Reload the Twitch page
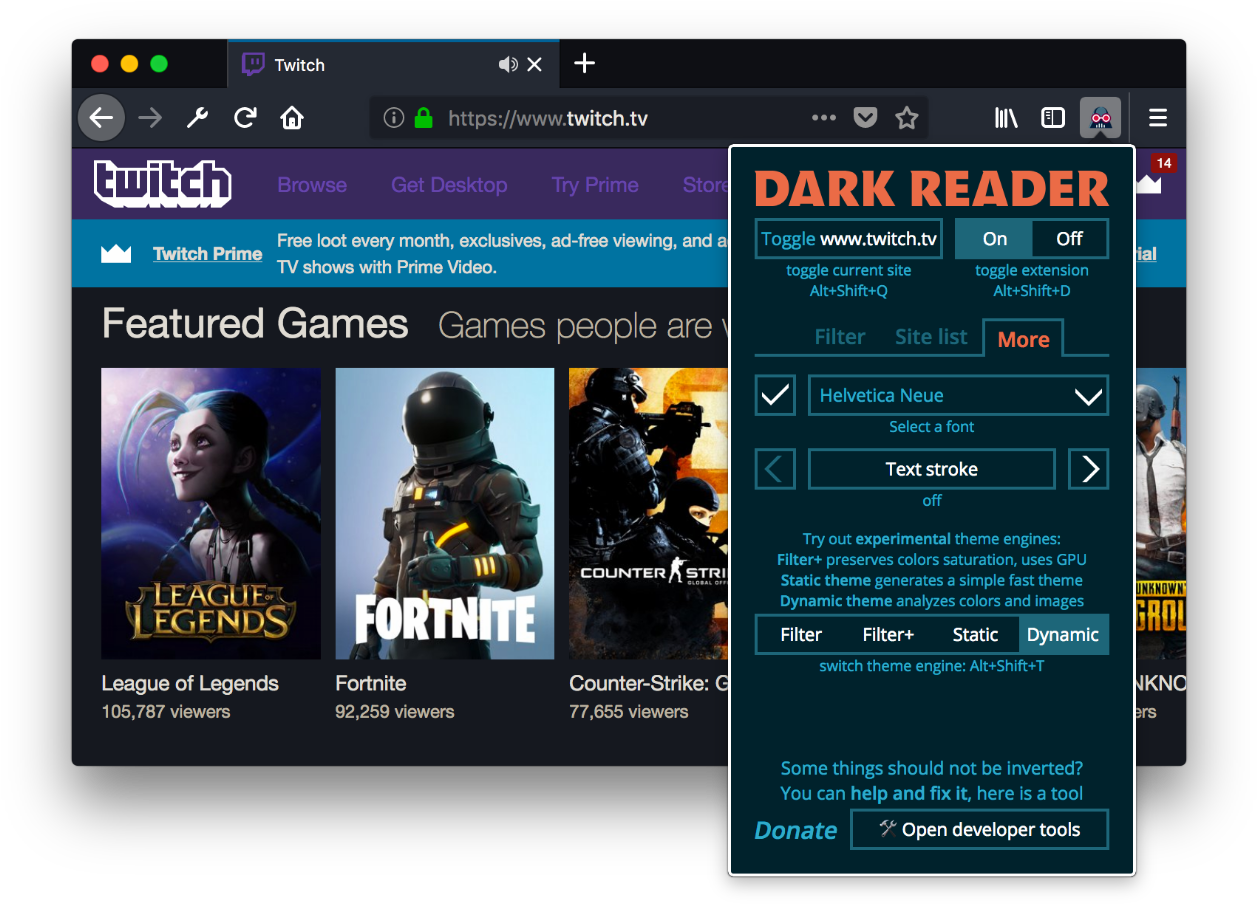Screen dimensions: 1257x904 point(245,119)
